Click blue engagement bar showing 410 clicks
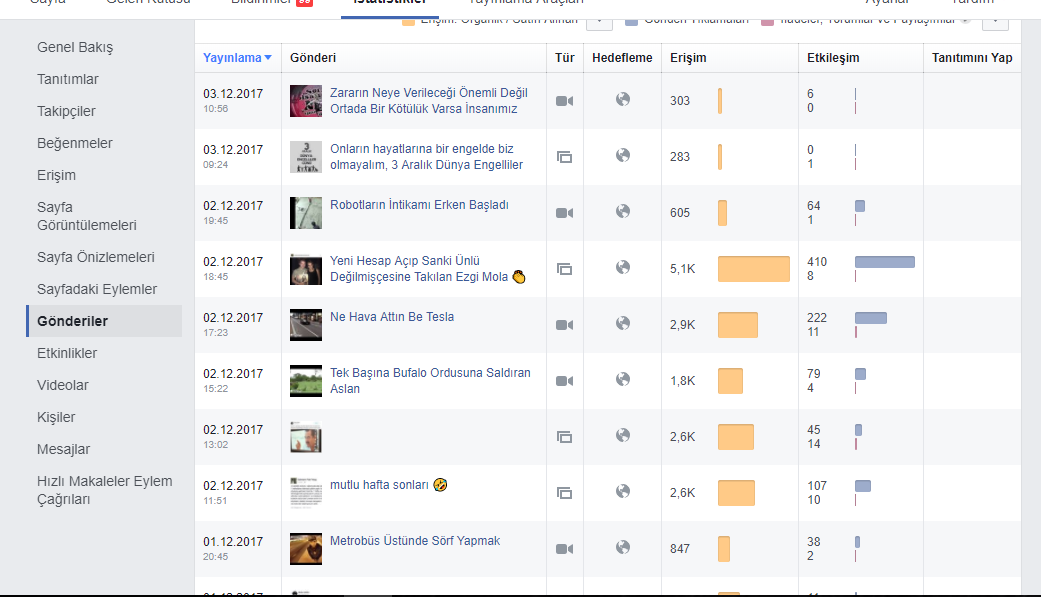The image size is (1041, 597). pos(885,262)
